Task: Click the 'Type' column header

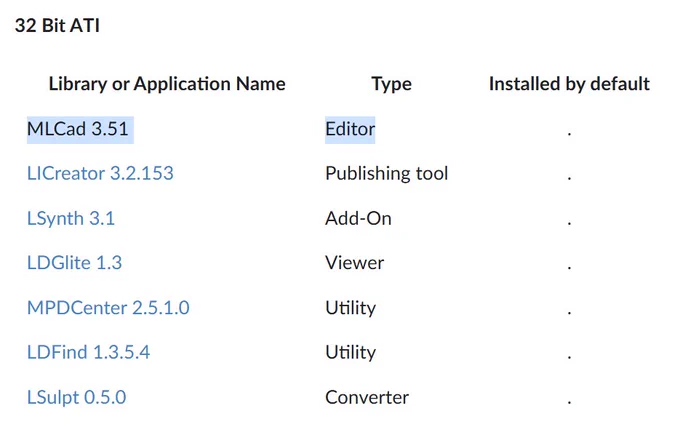Action: point(392,84)
